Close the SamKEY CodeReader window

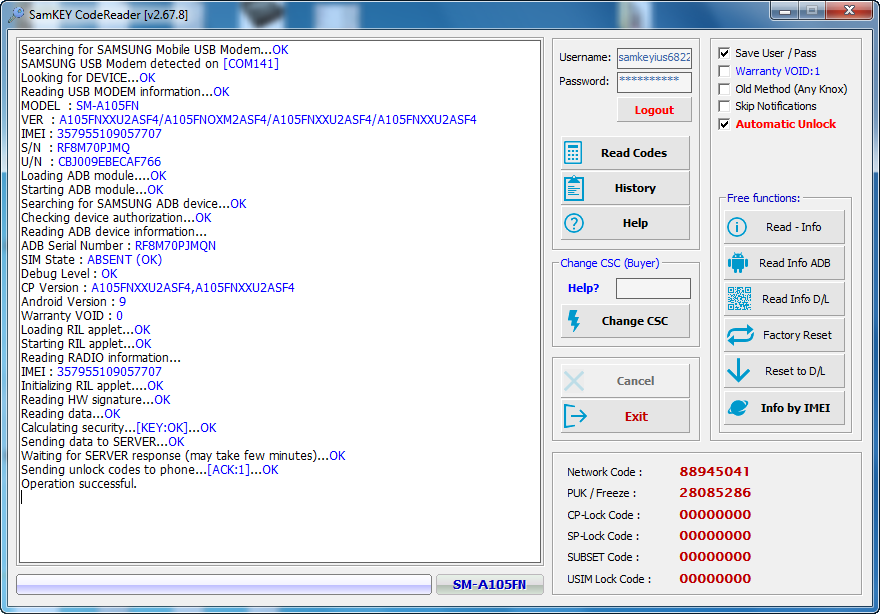pyautogui.click(x=849, y=11)
